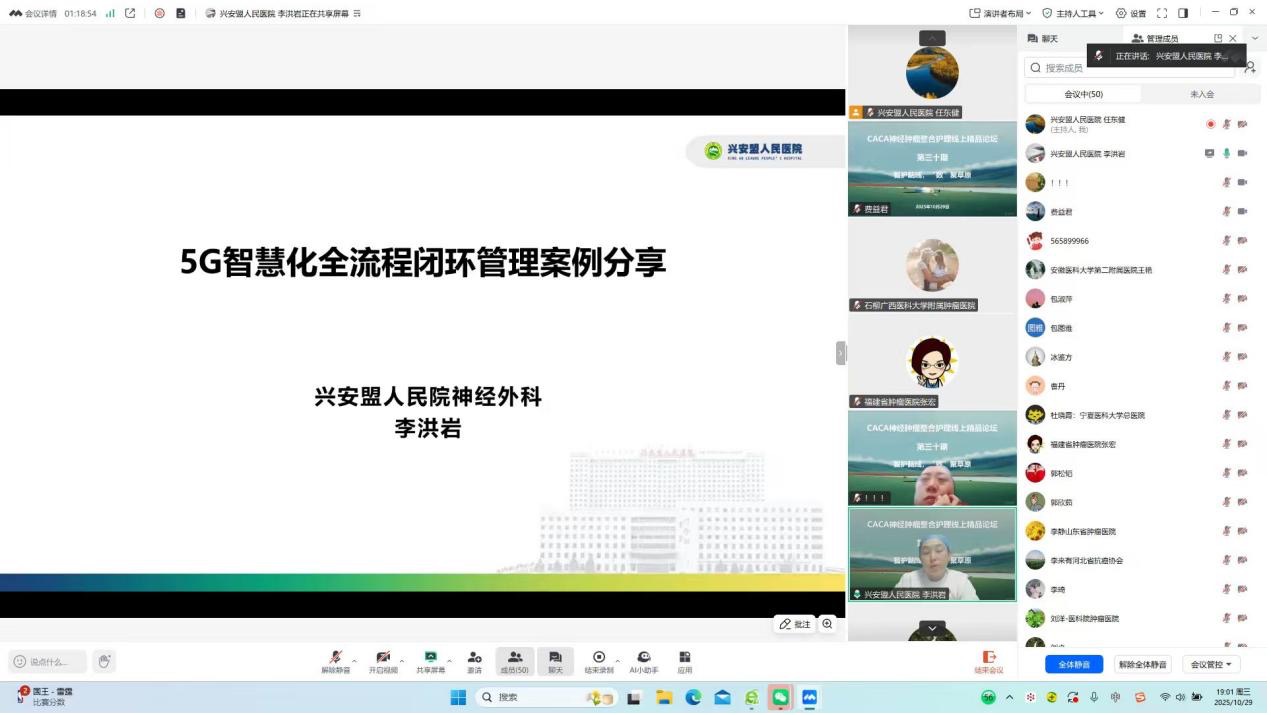Switch to the 聊天 chat panel tab
This screenshot has height=715, width=1271.
point(1043,39)
